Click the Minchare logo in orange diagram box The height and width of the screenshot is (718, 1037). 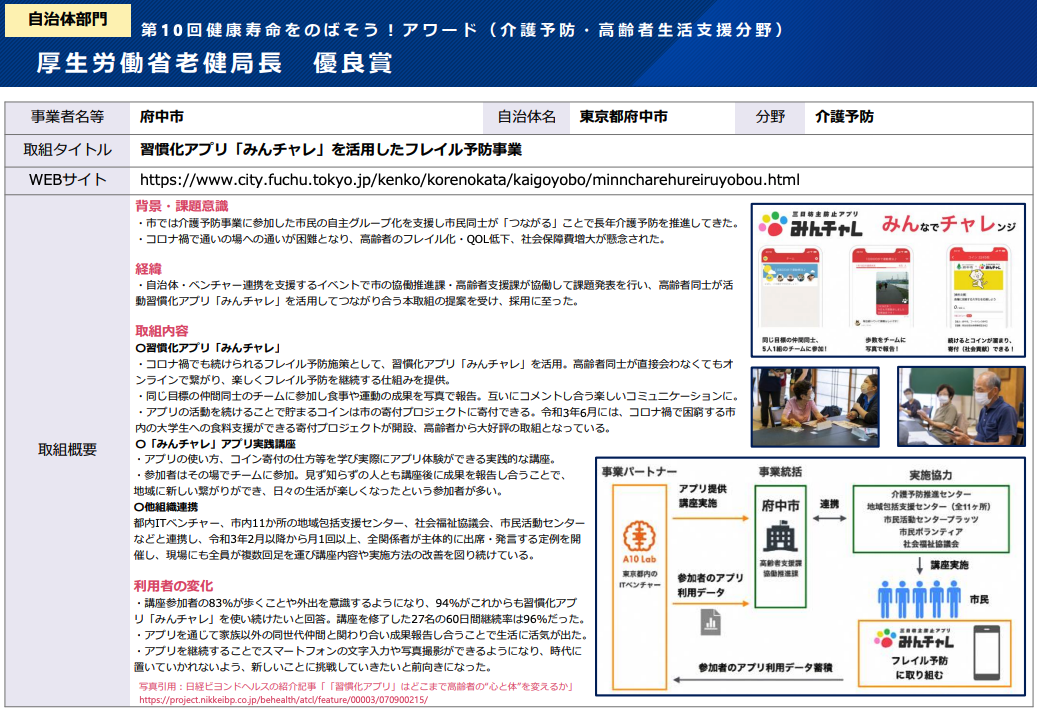pyautogui.click(x=914, y=639)
